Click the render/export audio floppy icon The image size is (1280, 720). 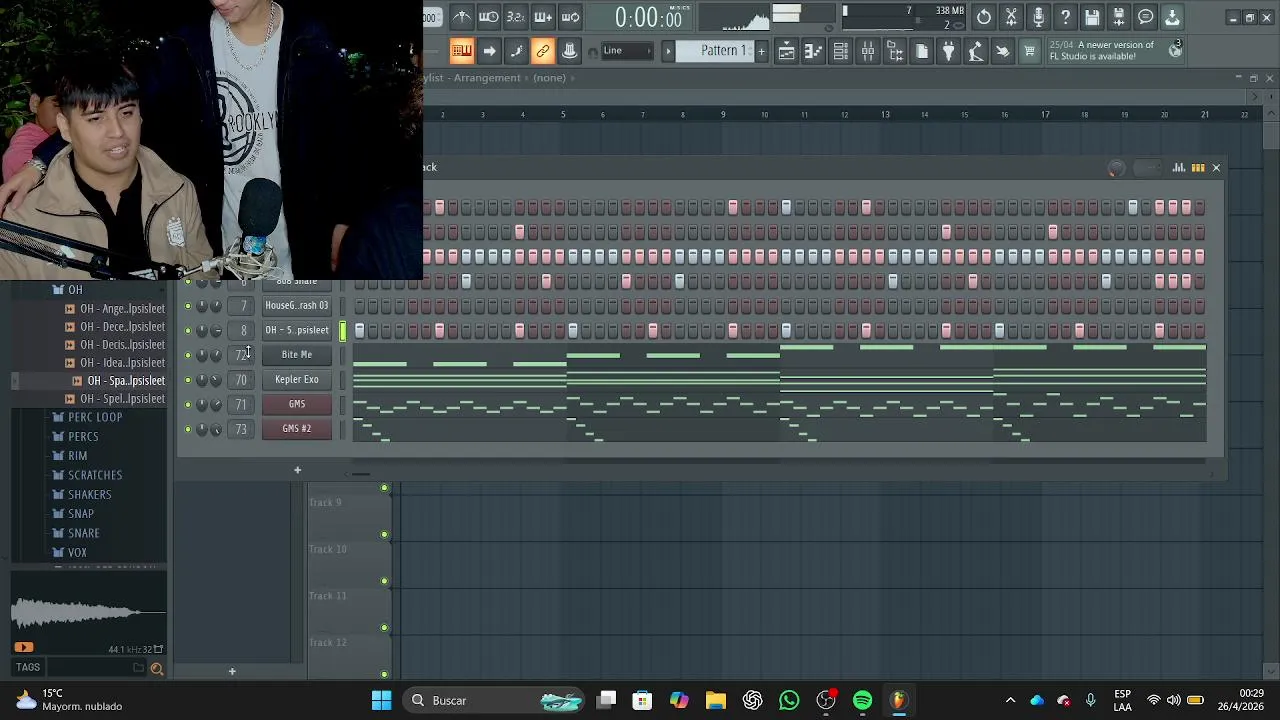click(1119, 17)
